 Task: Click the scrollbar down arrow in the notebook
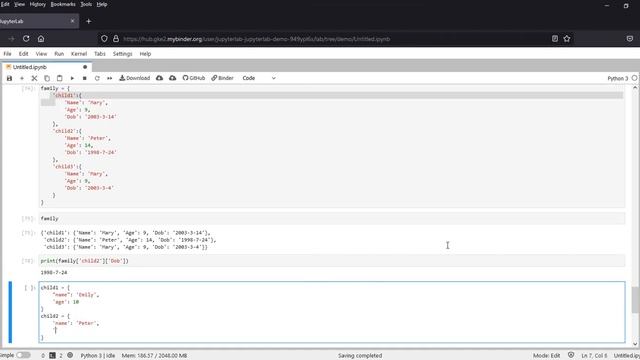tap(635, 344)
